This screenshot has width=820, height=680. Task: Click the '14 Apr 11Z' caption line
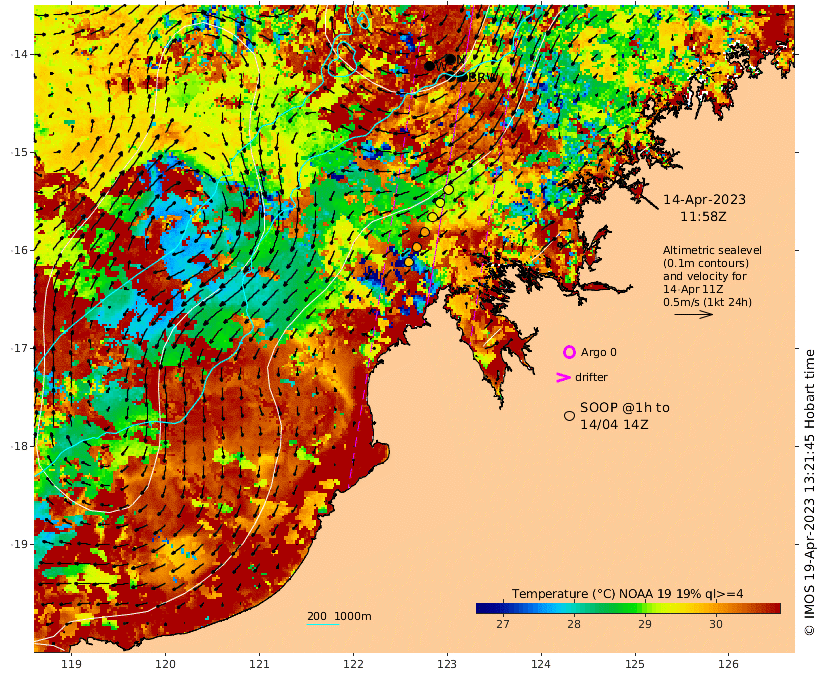click(x=693, y=289)
